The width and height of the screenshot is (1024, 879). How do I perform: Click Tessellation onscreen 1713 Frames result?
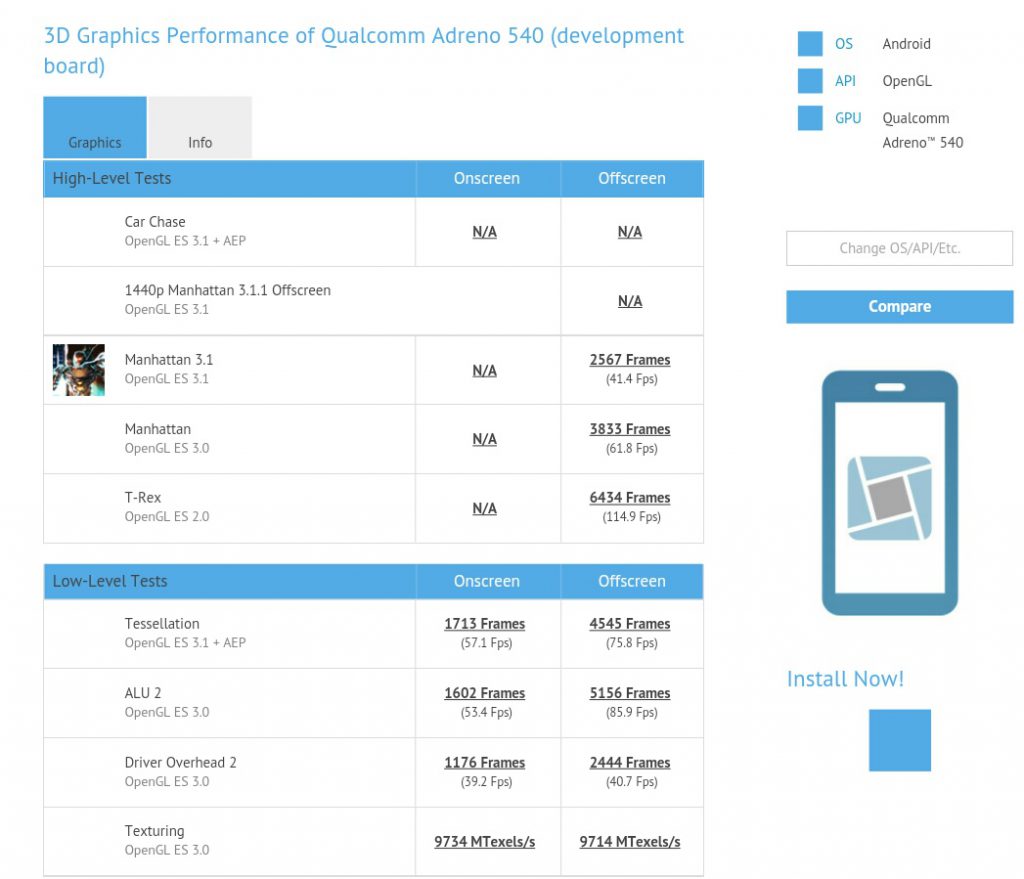click(485, 624)
